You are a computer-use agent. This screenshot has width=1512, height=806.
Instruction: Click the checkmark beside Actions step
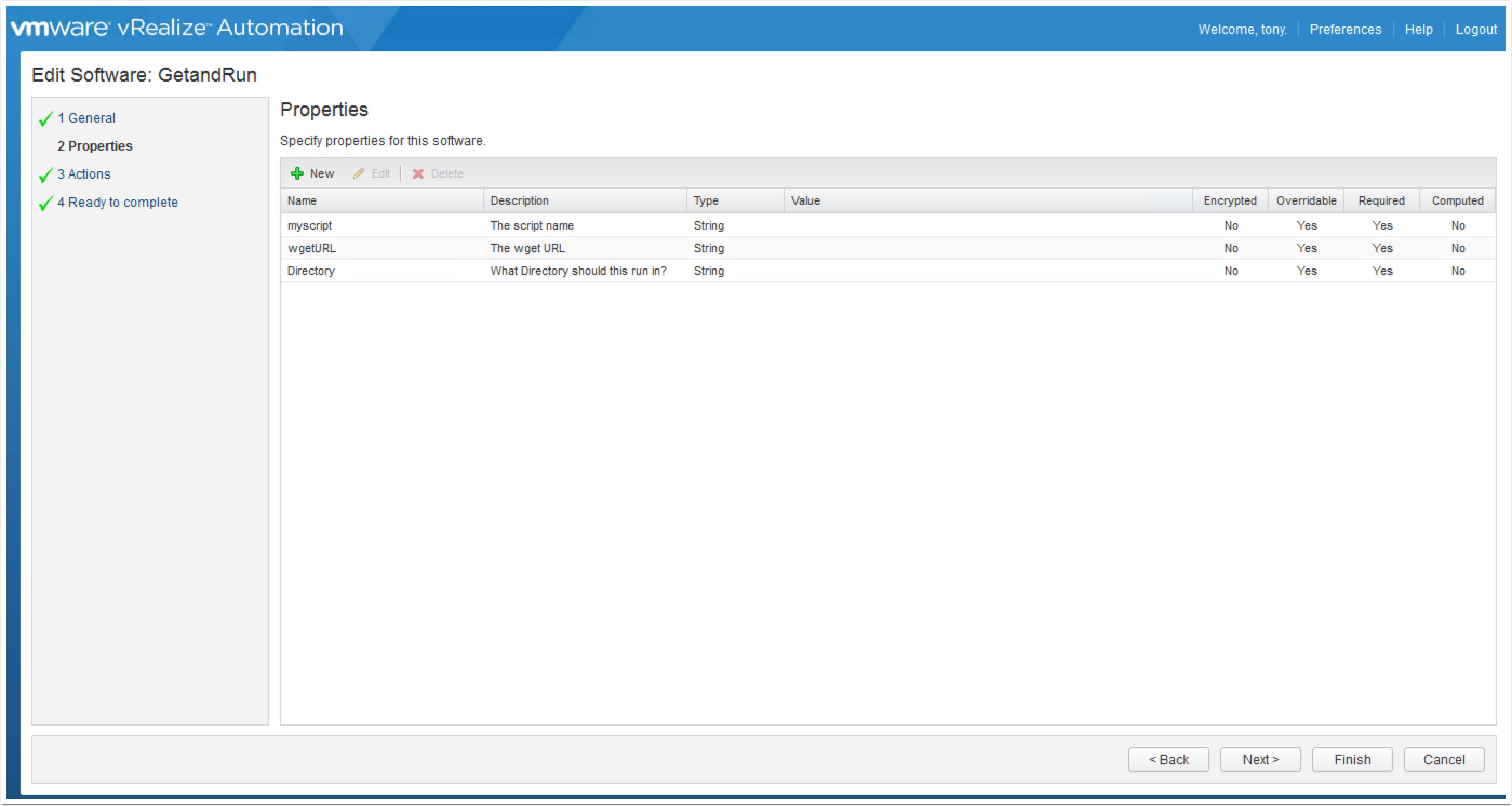[x=46, y=175]
